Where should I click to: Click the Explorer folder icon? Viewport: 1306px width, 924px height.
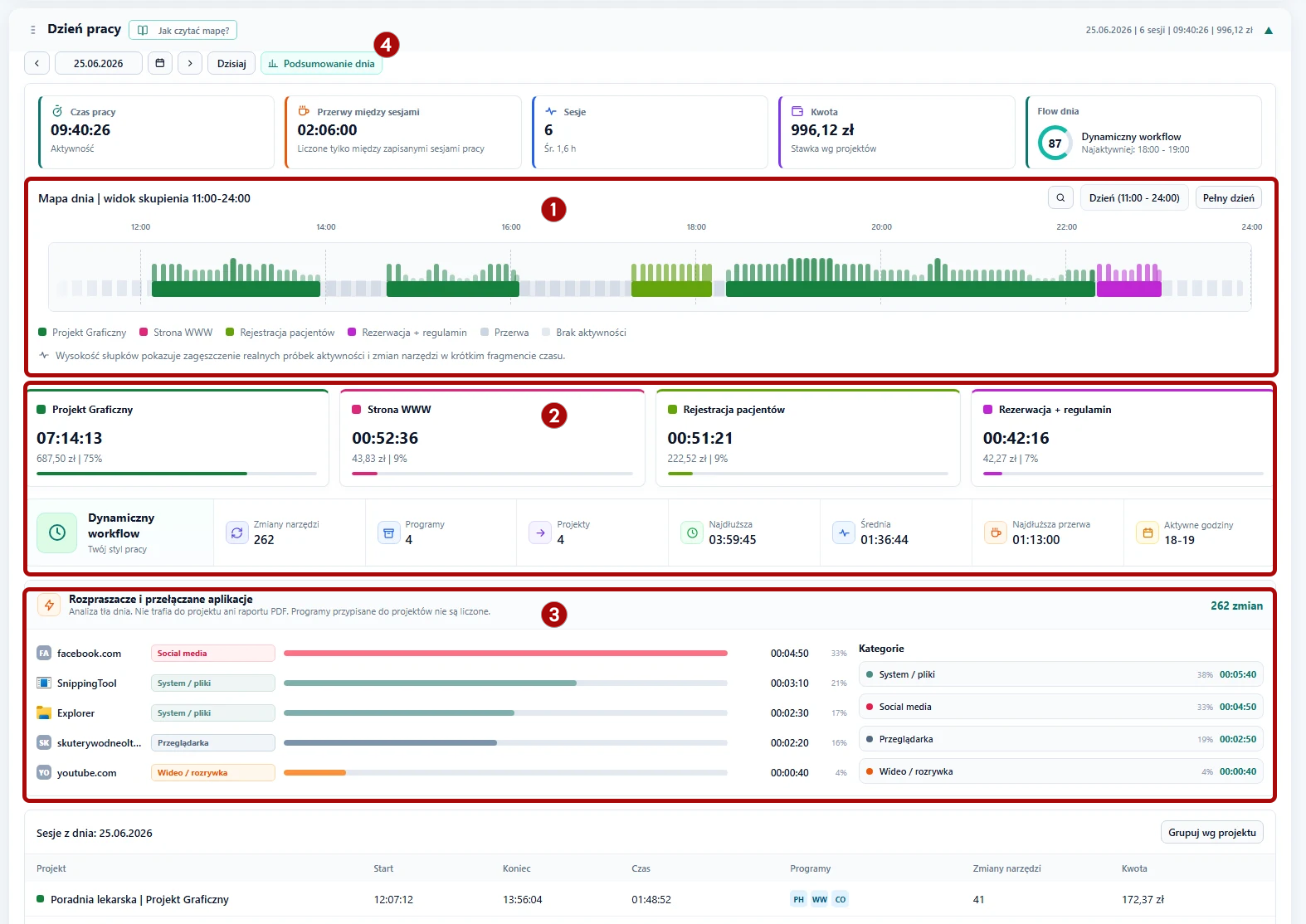point(44,713)
